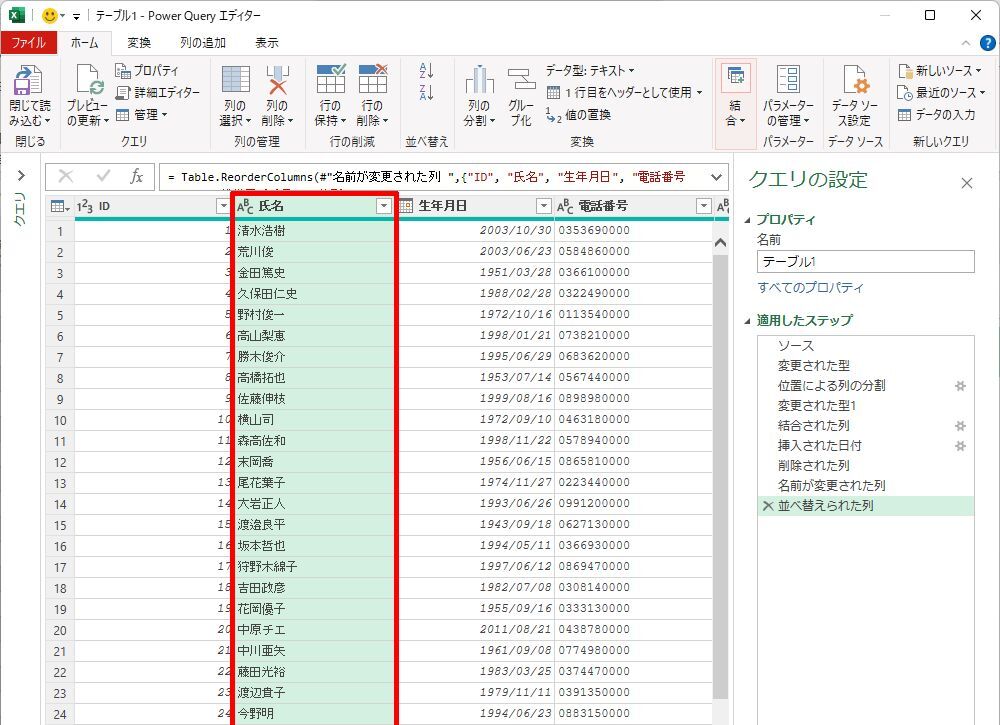The height and width of the screenshot is (725, 1000).
Task: Open the 列の追加 ribbon tab
Action: pyautogui.click(x=203, y=43)
